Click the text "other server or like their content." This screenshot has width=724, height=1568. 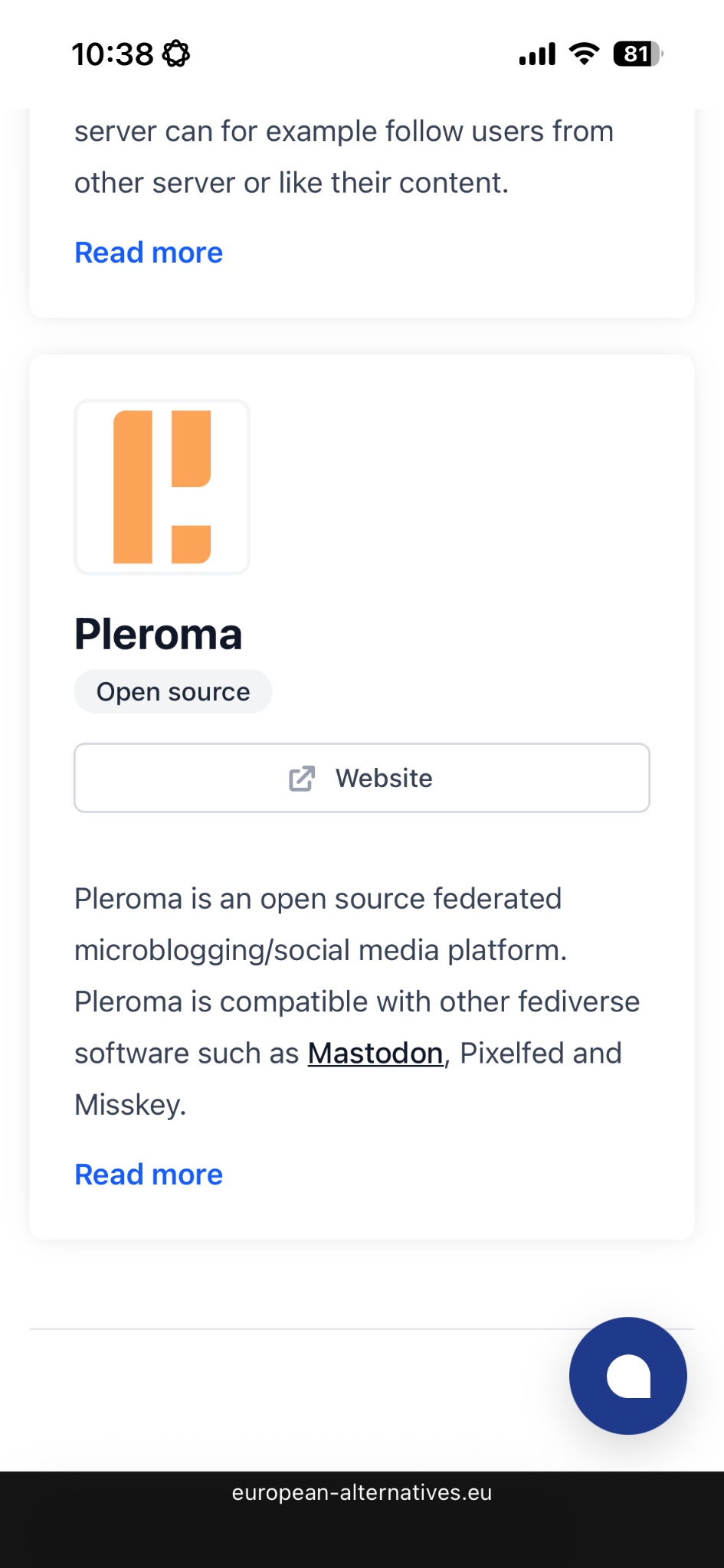tap(291, 183)
